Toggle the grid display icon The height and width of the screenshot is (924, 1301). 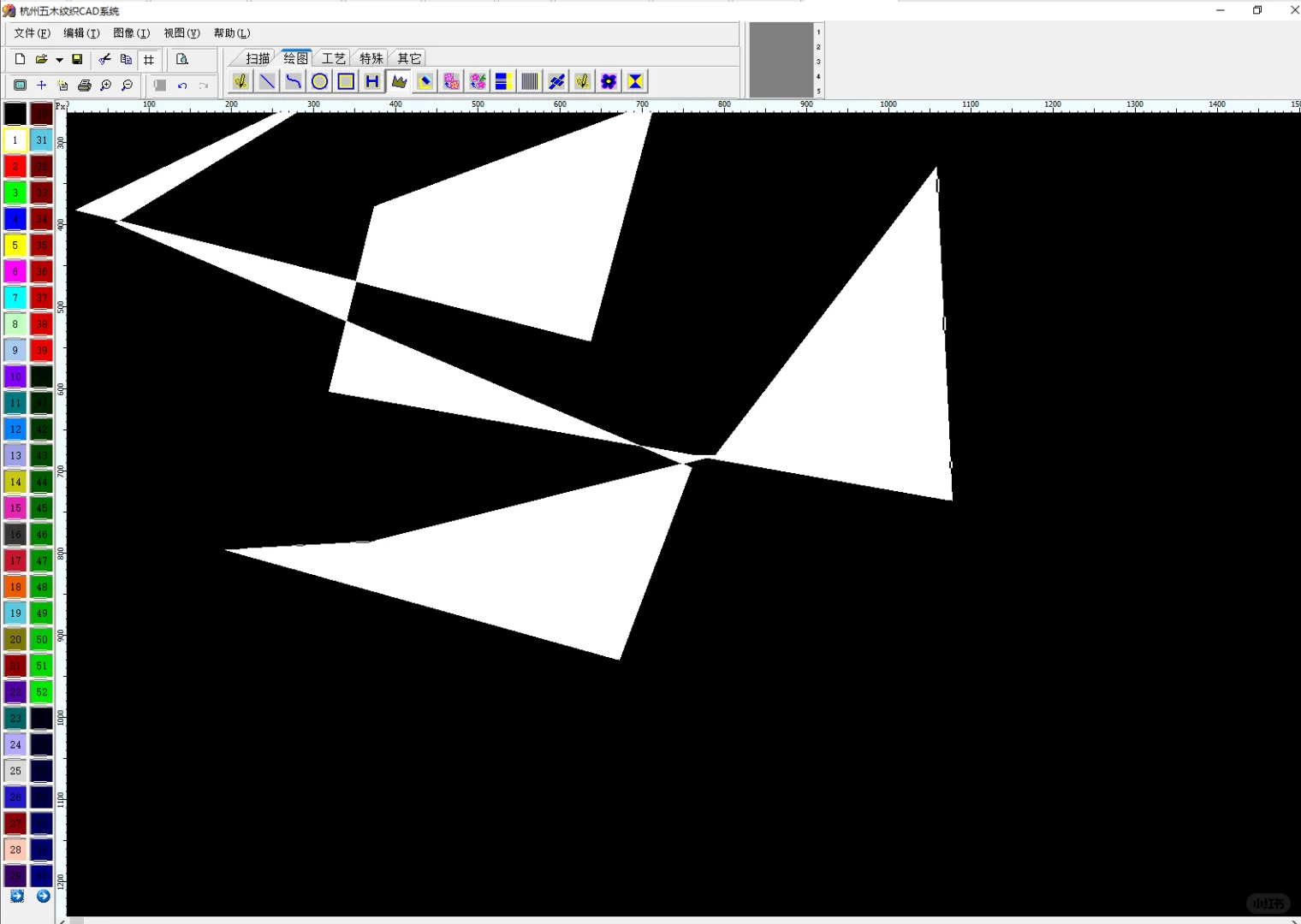point(149,59)
